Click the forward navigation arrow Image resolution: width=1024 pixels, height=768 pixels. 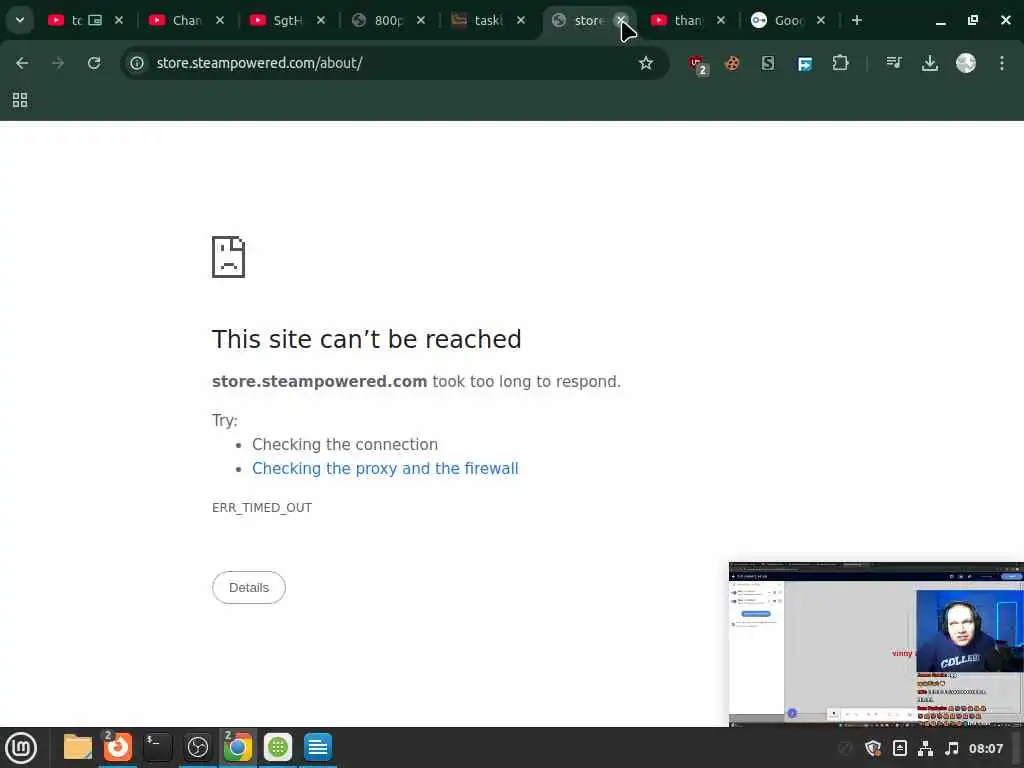pyautogui.click(x=58, y=63)
